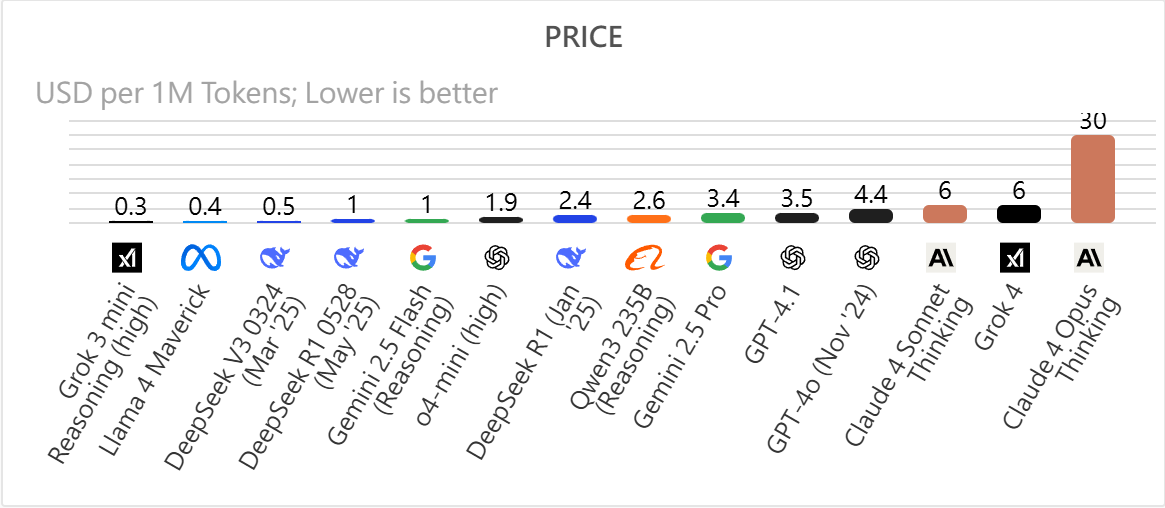Click the OpenAI logo above GPT-4.1
Image resolution: width=1165 pixels, height=508 pixels.
point(794,258)
